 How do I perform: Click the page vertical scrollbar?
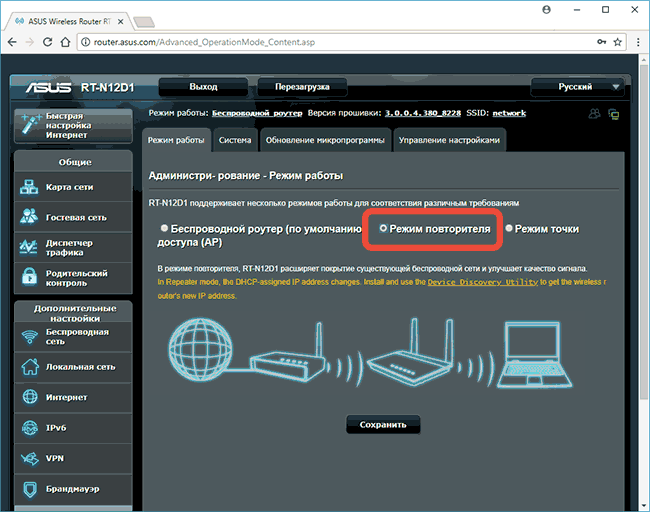pos(644,232)
